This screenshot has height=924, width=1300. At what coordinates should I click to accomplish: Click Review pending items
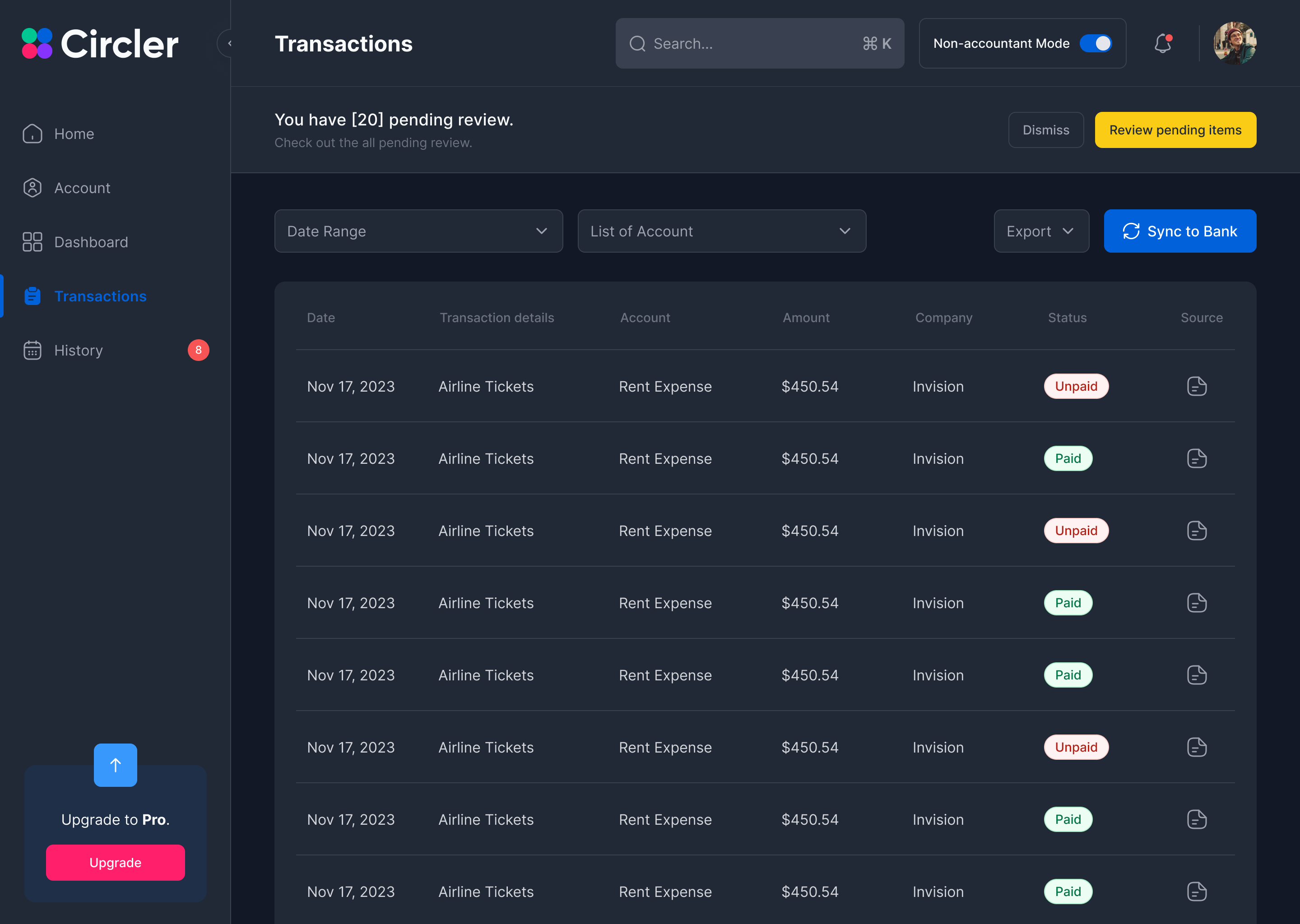(1175, 130)
